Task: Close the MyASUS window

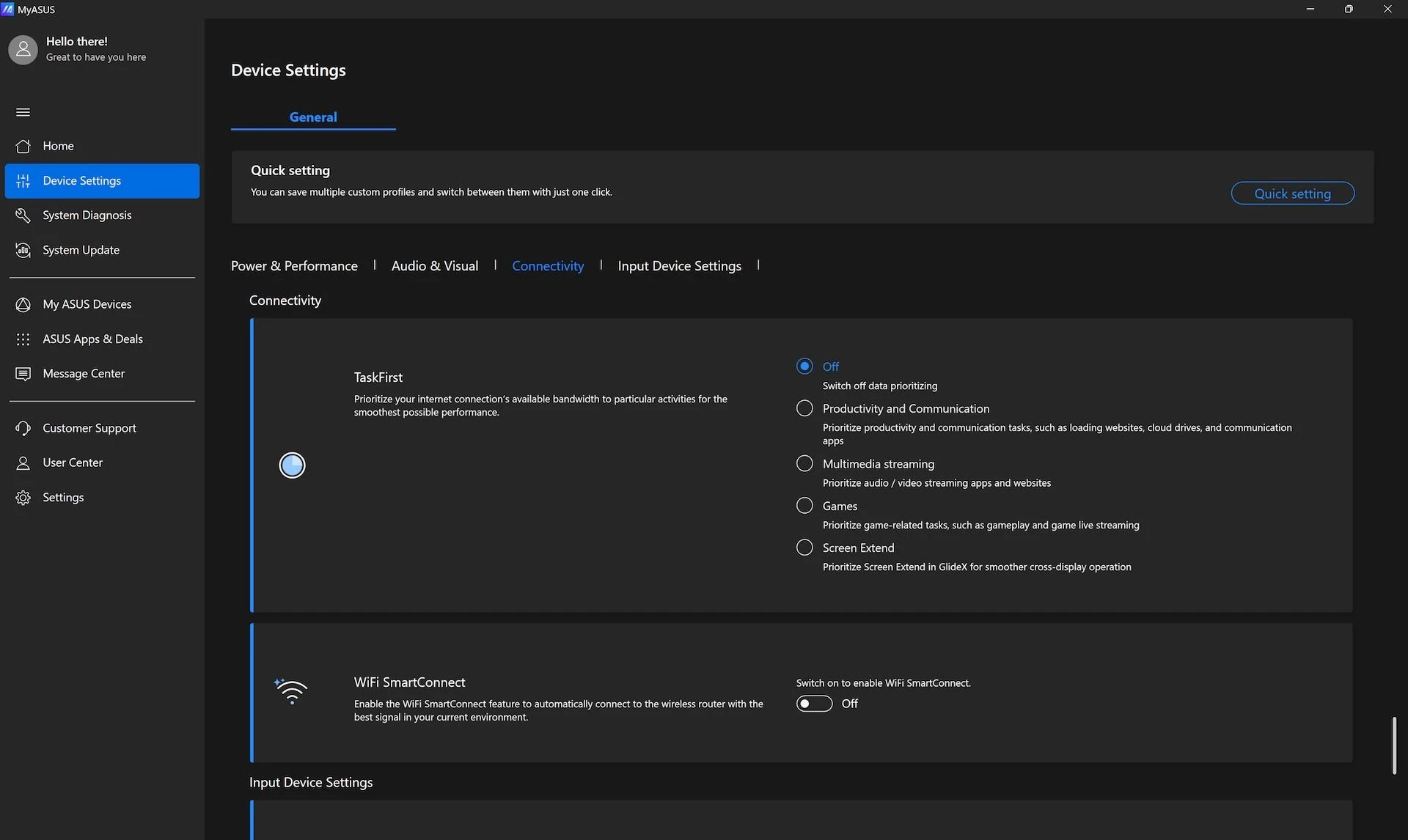Action: tap(1387, 10)
